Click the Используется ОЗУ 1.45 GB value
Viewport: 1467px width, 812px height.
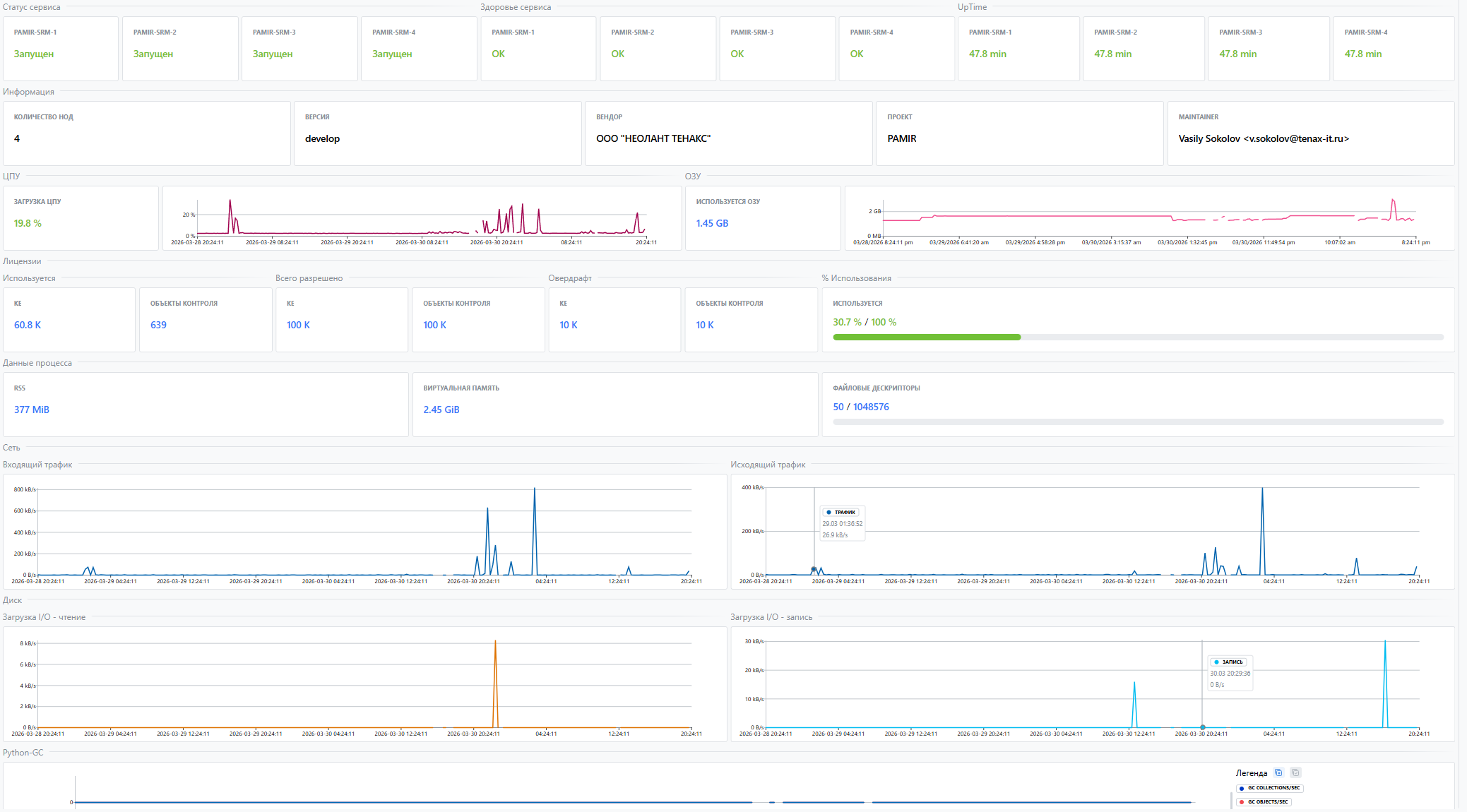(712, 224)
